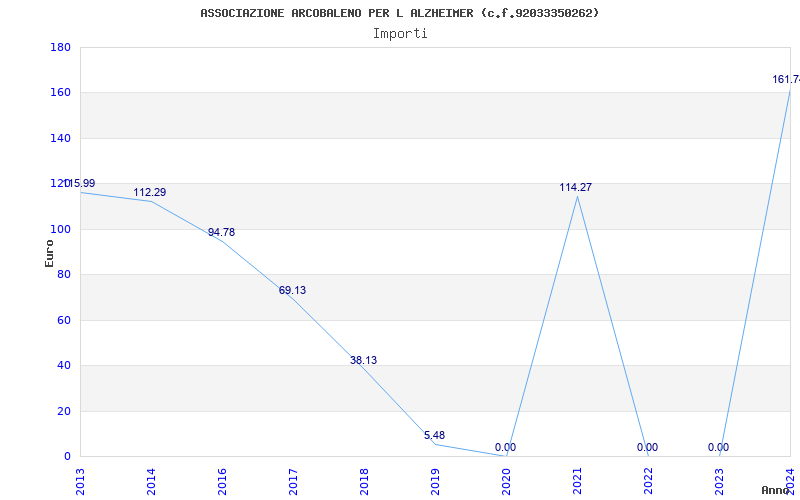The image size is (800, 500).
Task: Click the 2014 year tick label
Action: pyautogui.click(x=152, y=482)
